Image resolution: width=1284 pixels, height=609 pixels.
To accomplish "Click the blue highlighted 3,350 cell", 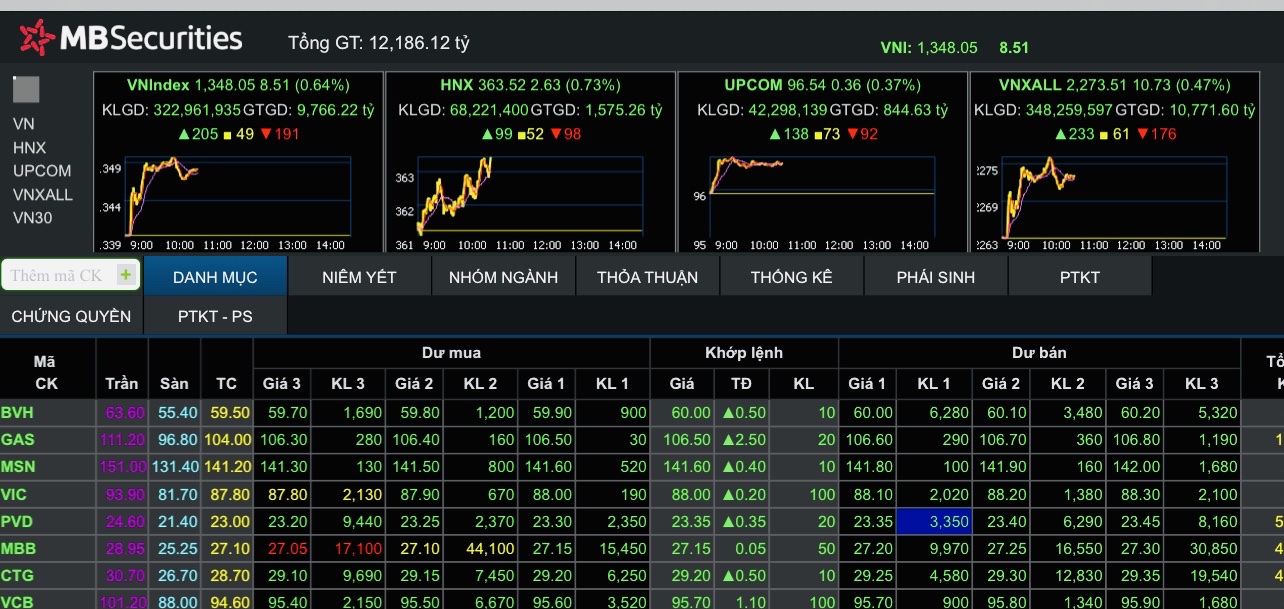I will (934, 521).
